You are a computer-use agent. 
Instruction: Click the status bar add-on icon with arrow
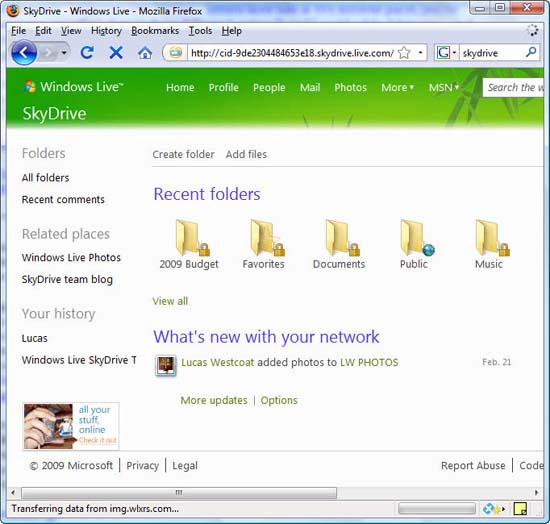(x=494, y=509)
